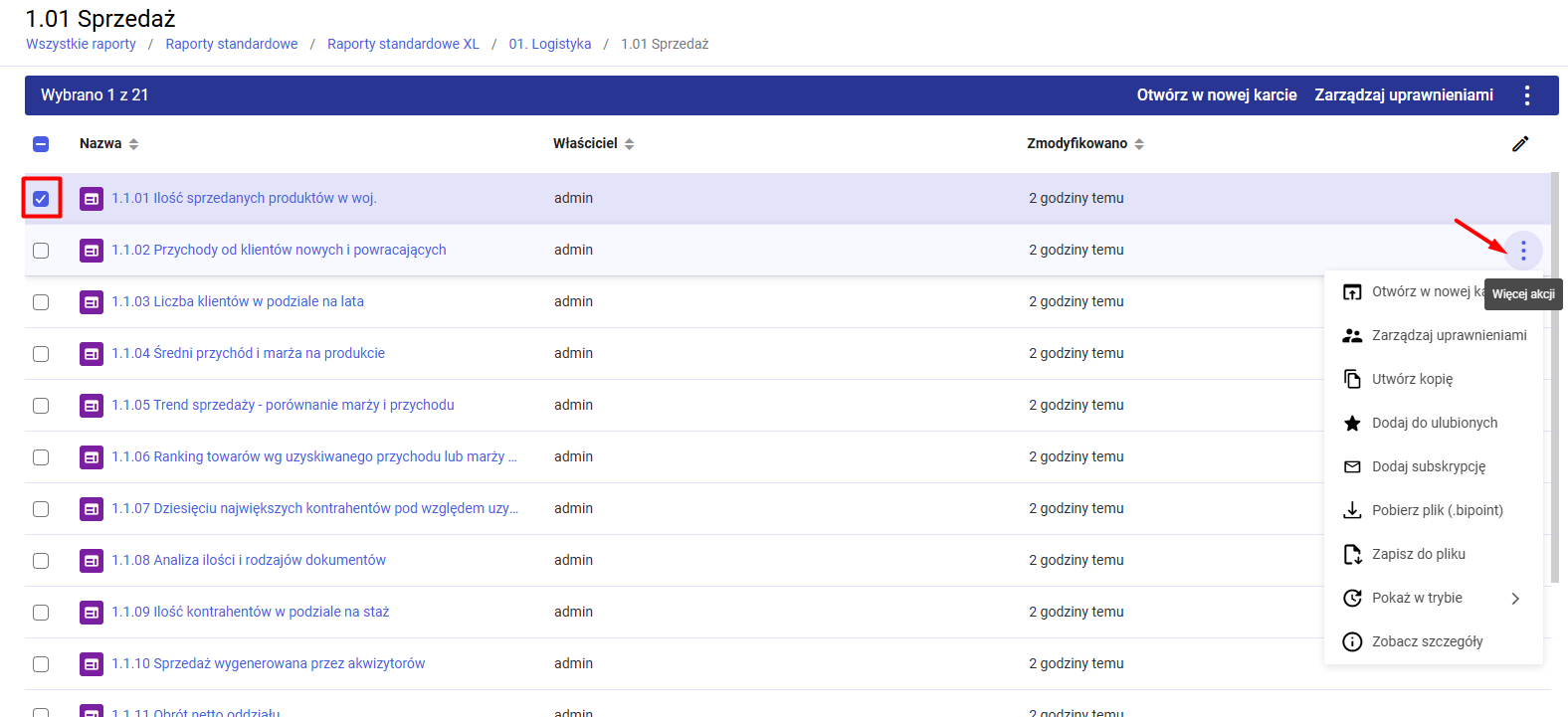Click the info icon for Zobacz szczegóły
Viewport: 1568px width, 717px height.
[x=1352, y=642]
